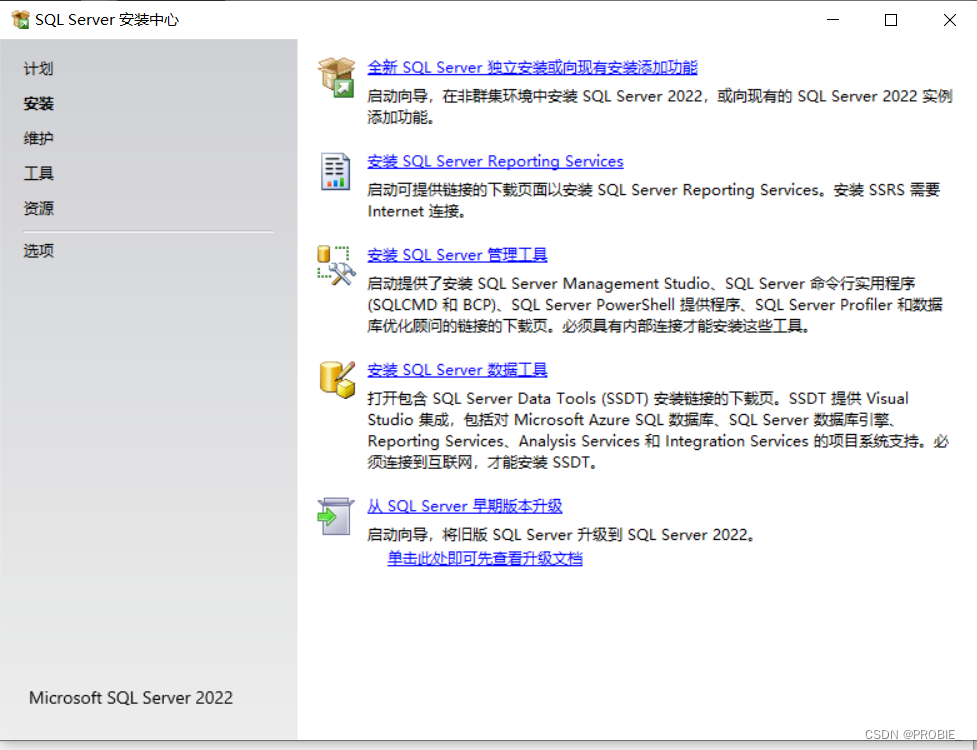This screenshot has height=750, width=977.
Task: Click the 启动向导，将旧版 upgrade description
Action: click(563, 534)
